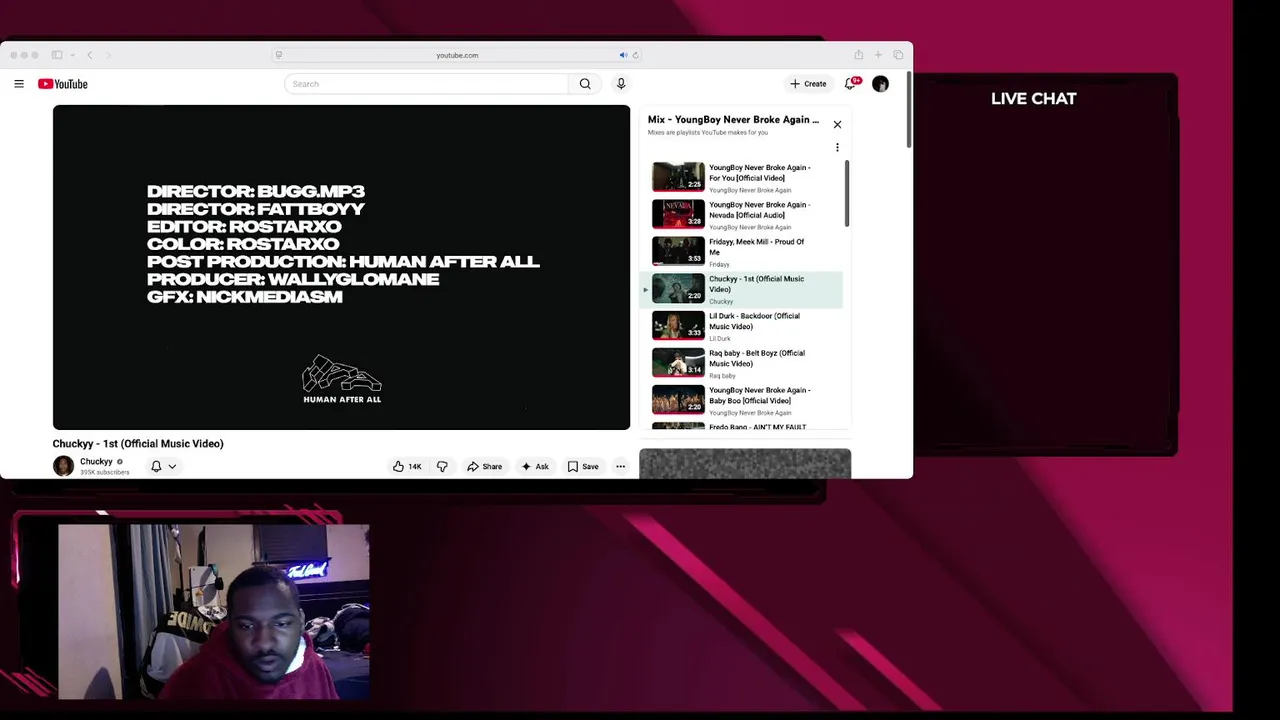Image resolution: width=1280 pixels, height=720 pixels.
Task: Show the Safari tab overview
Action: click(898, 55)
